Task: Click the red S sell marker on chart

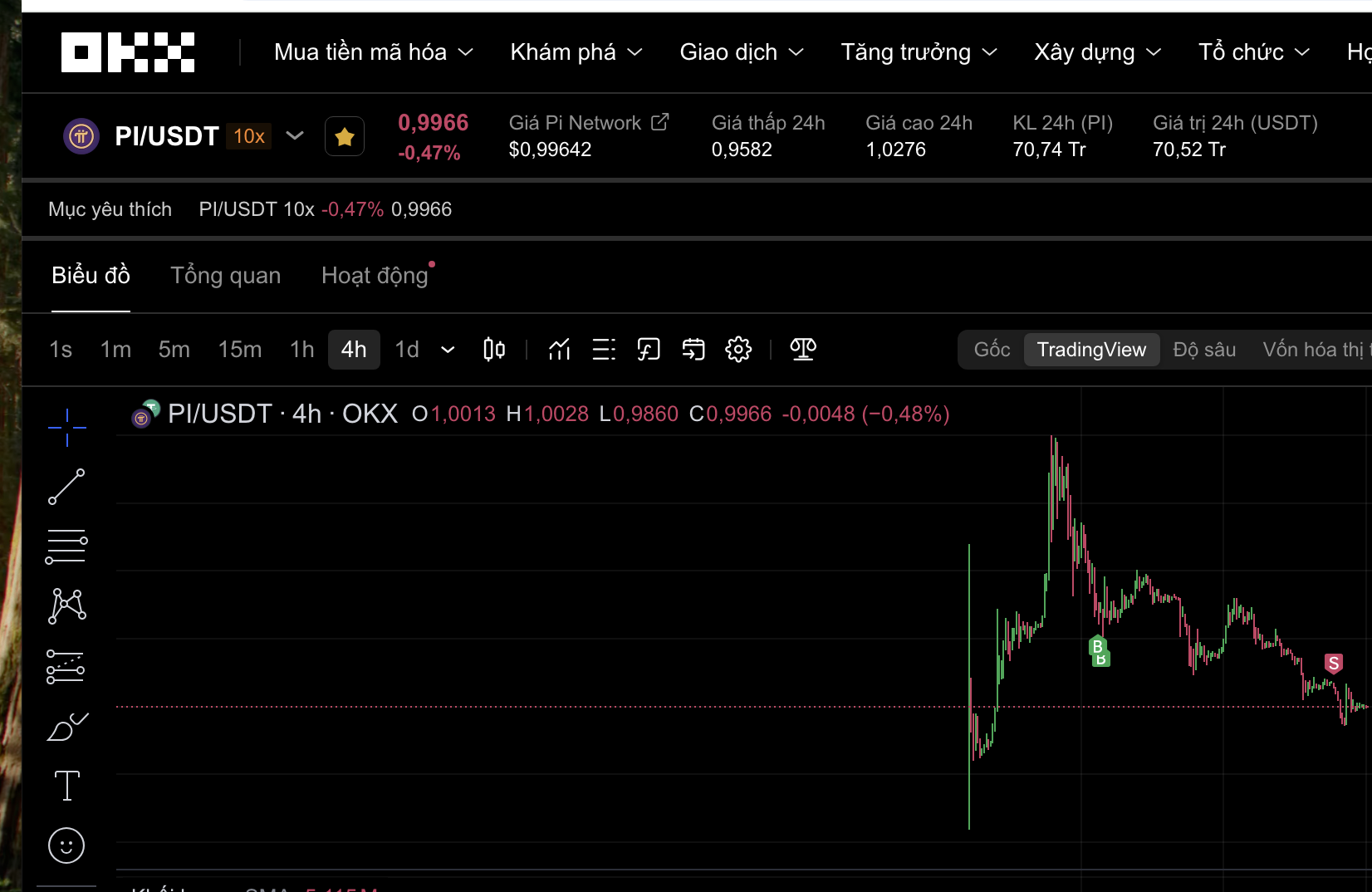Action: [x=1334, y=664]
